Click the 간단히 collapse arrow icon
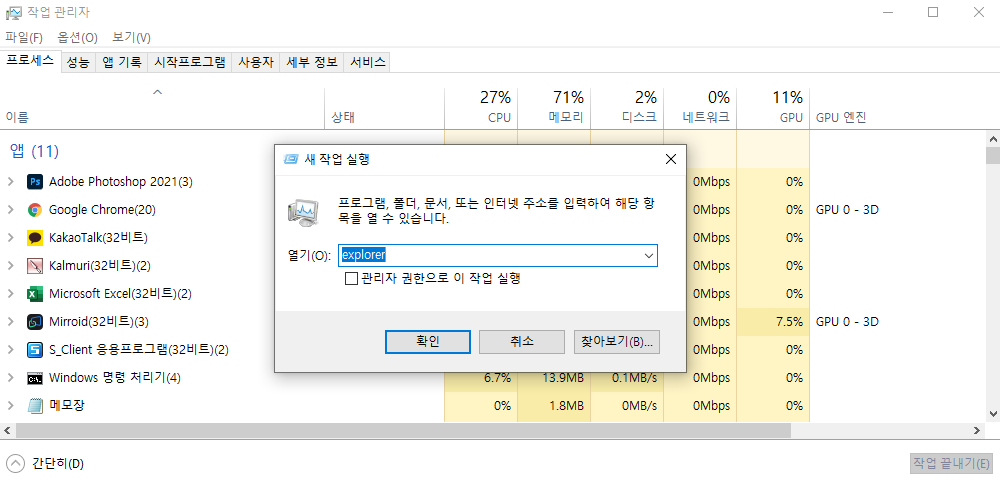This screenshot has height=487, width=1000. 17,463
